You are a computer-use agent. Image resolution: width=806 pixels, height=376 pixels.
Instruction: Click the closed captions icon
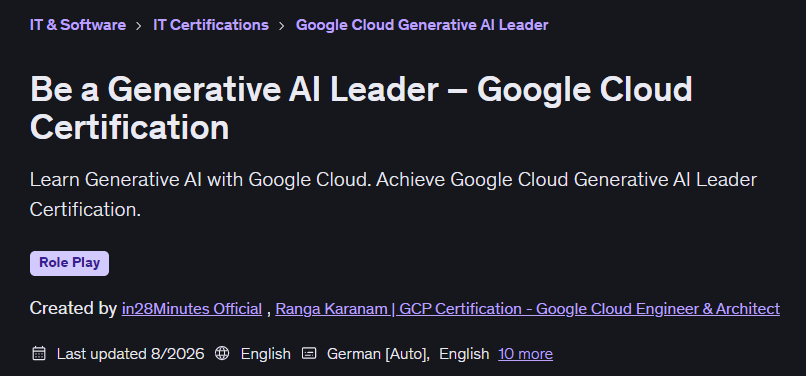(x=309, y=353)
